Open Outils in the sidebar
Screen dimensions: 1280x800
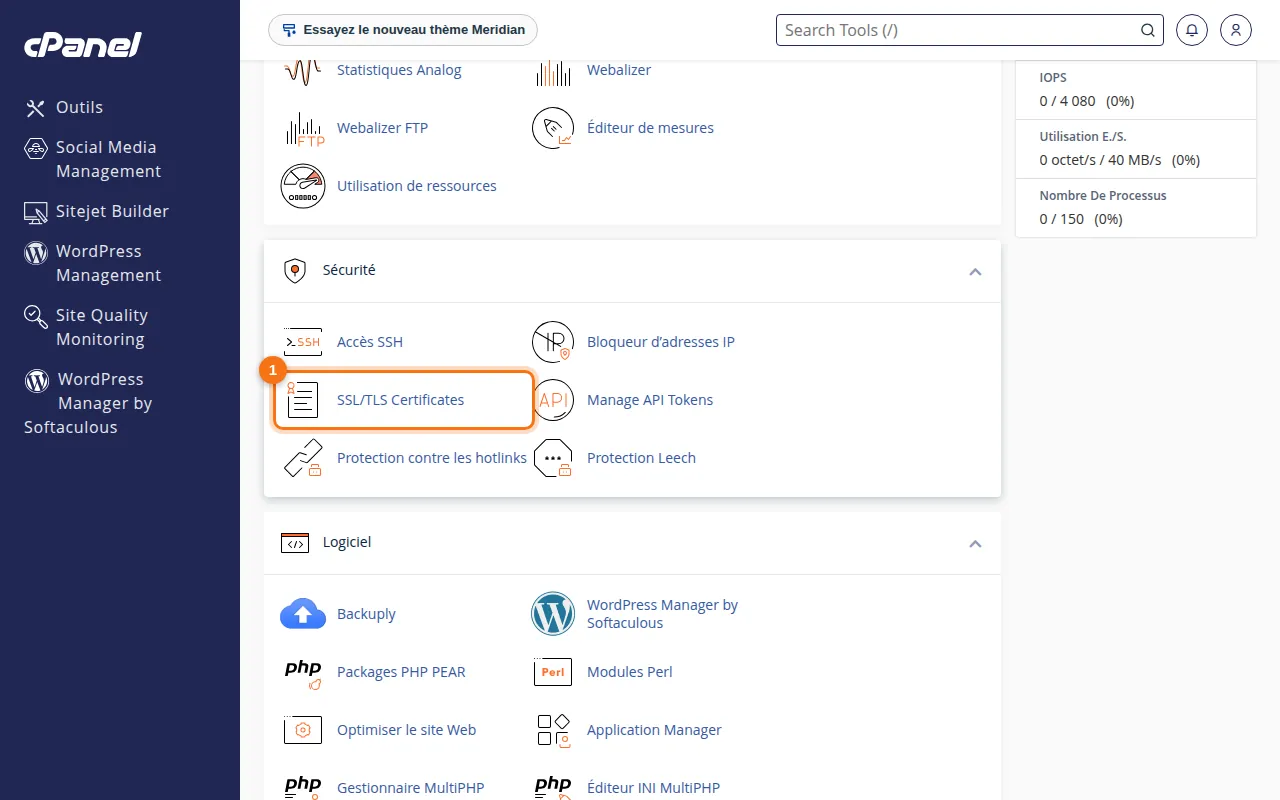80,107
